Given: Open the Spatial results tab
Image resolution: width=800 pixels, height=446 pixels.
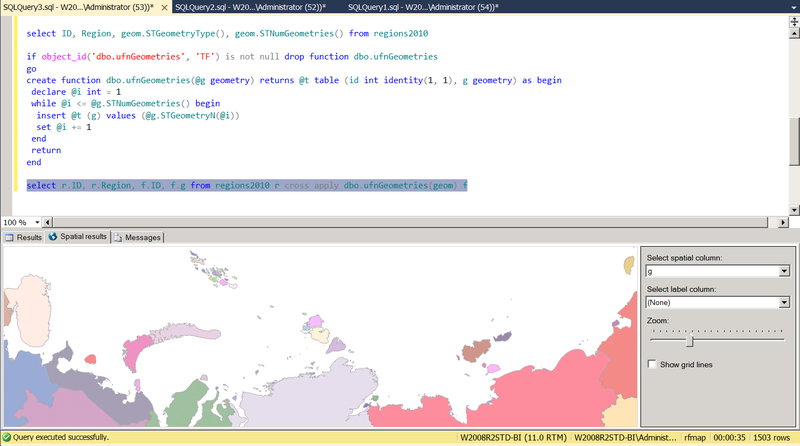Looking at the screenshot, I should (x=78, y=237).
